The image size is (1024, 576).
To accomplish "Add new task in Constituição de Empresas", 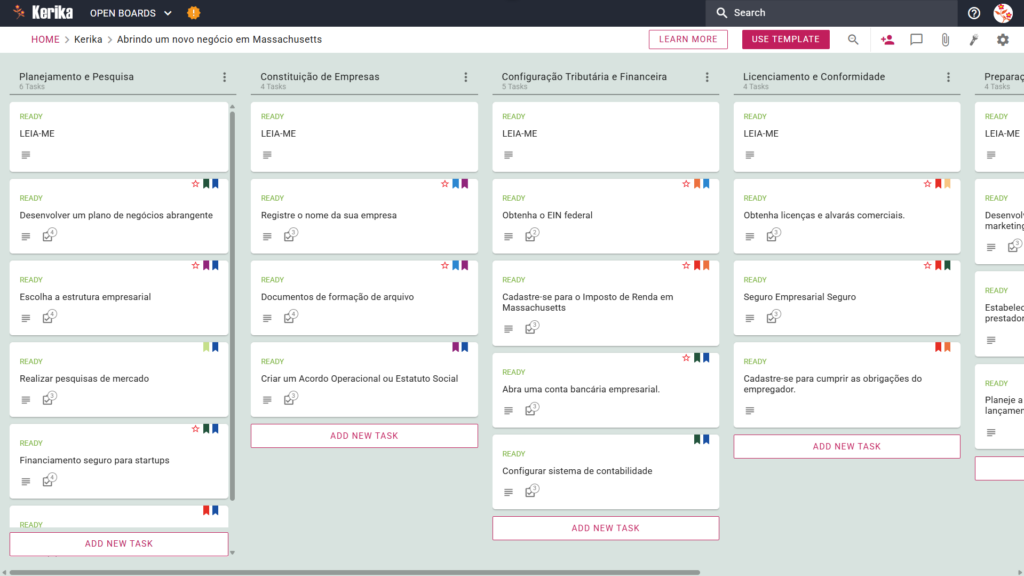I will [x=364, y=436].
